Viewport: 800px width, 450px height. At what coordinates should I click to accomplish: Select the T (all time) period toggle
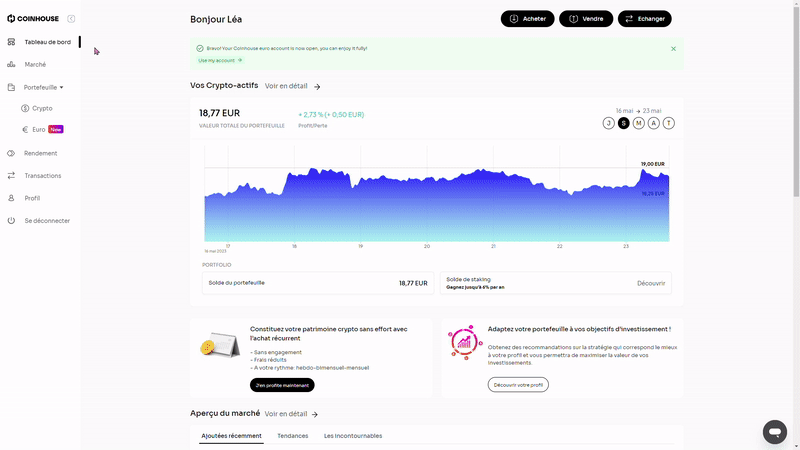(668, 123)
